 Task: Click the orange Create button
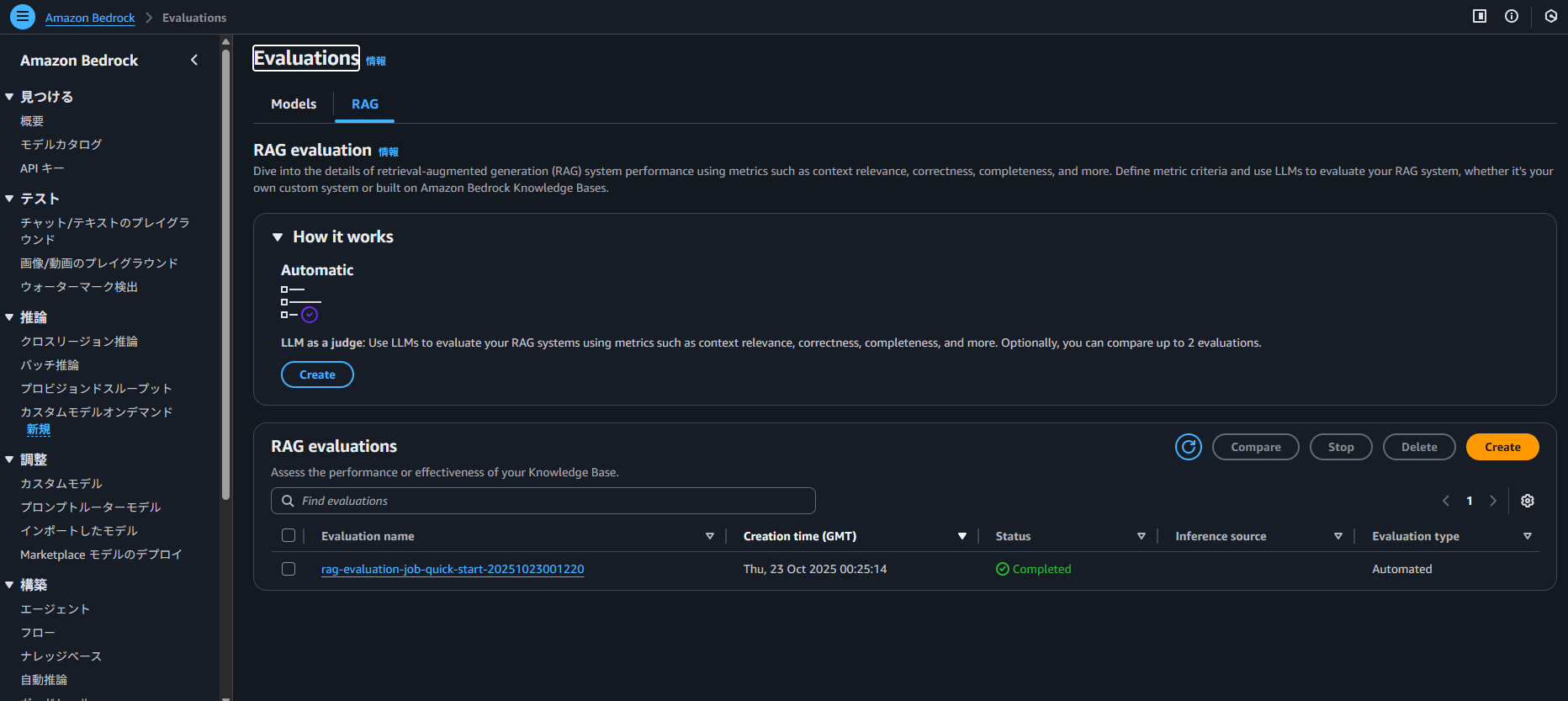[x=1502, y=447]
